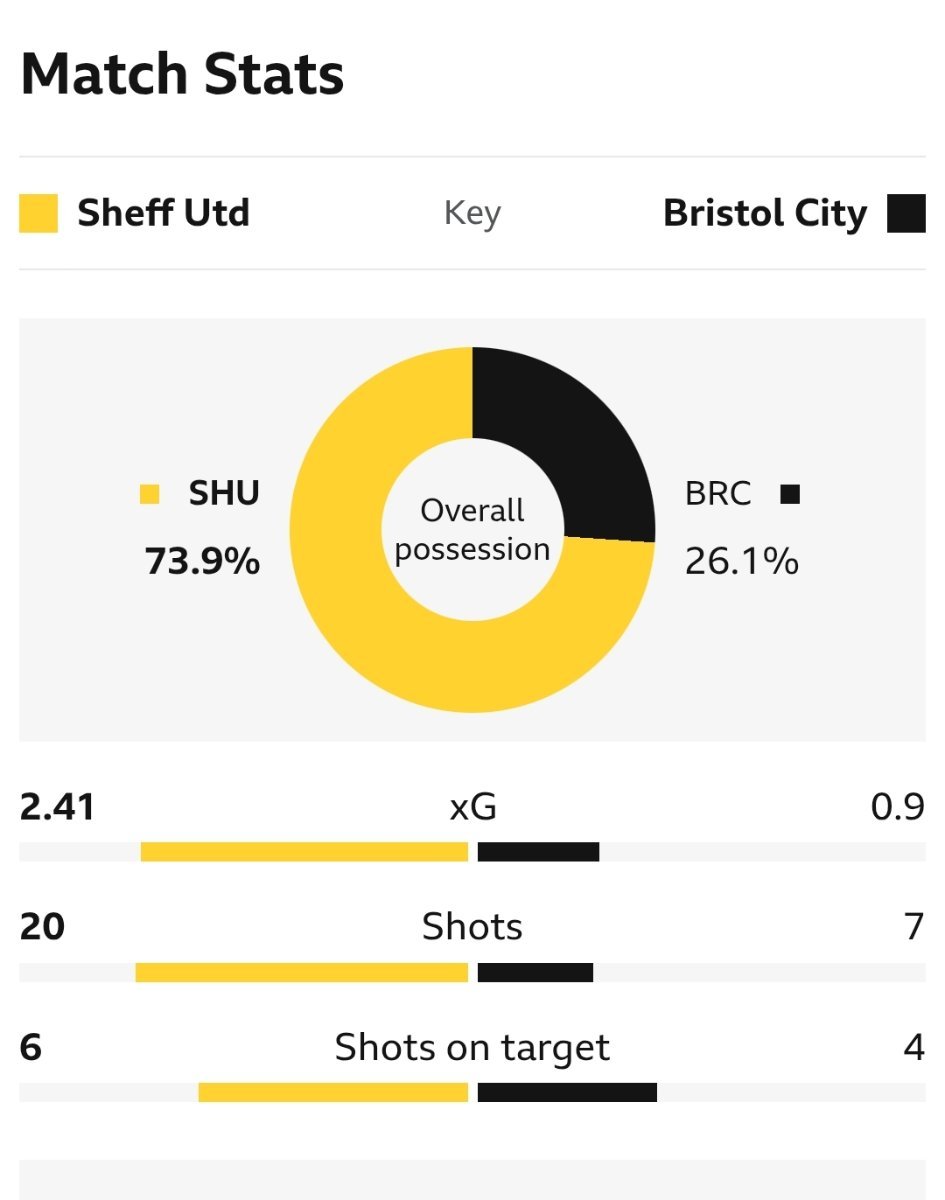Click the Bristol City team name
This screenshot has height=1200, width=945.
point(765,213)
